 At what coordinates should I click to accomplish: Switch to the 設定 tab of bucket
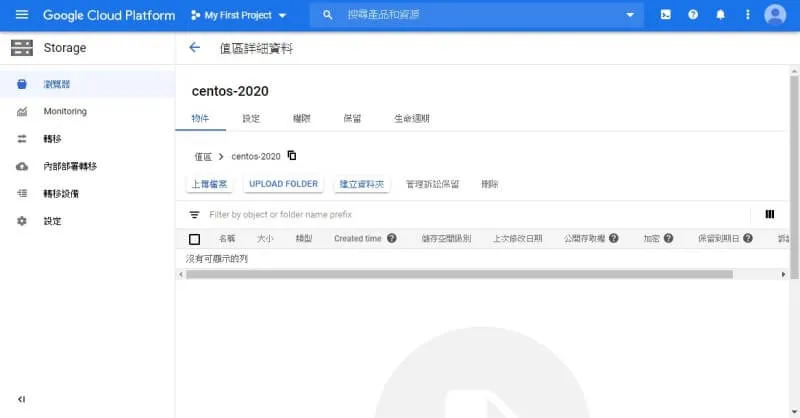tap(251, 118)
